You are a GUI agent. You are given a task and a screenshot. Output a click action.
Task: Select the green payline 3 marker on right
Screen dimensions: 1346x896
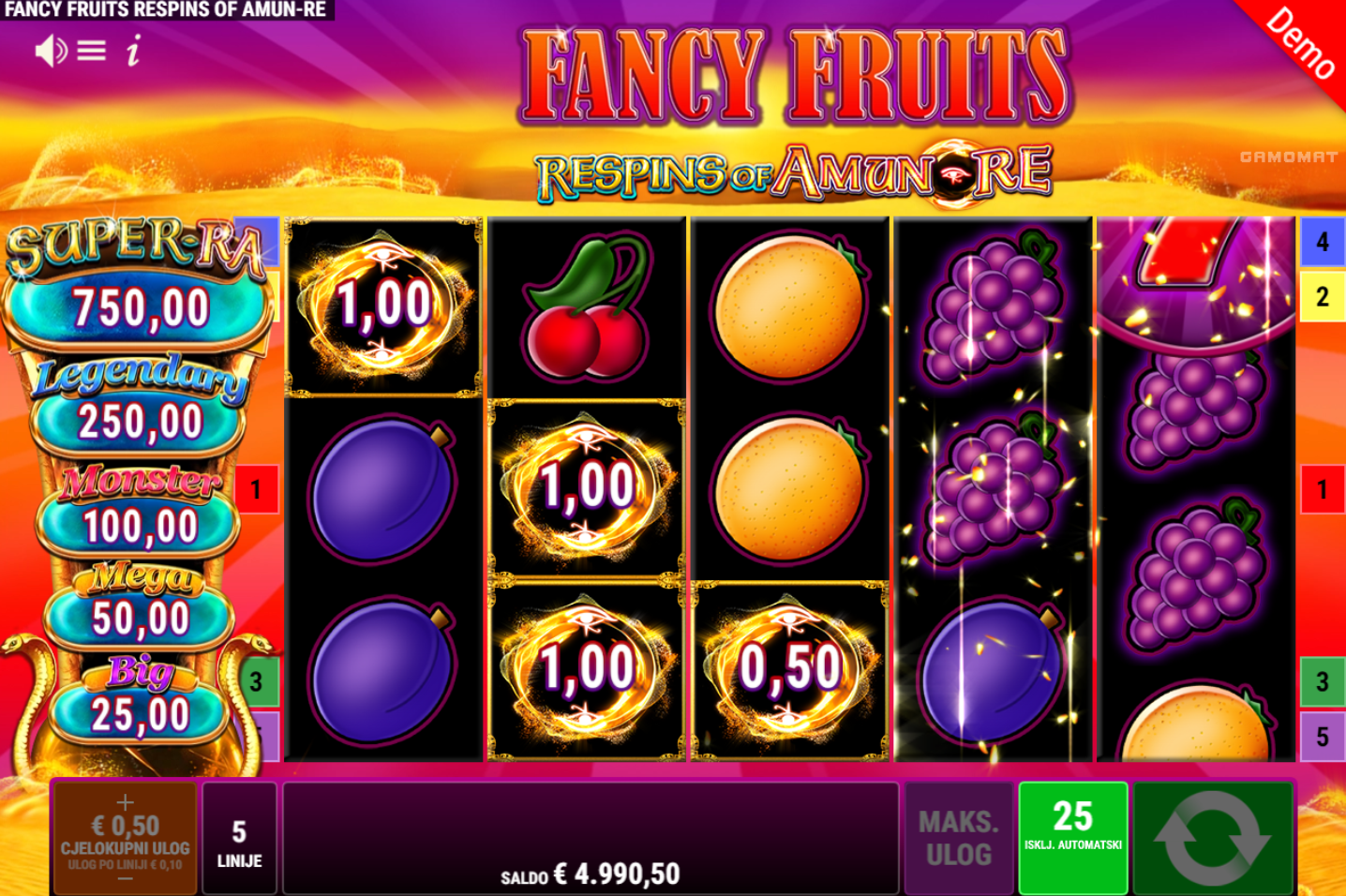1323,681
